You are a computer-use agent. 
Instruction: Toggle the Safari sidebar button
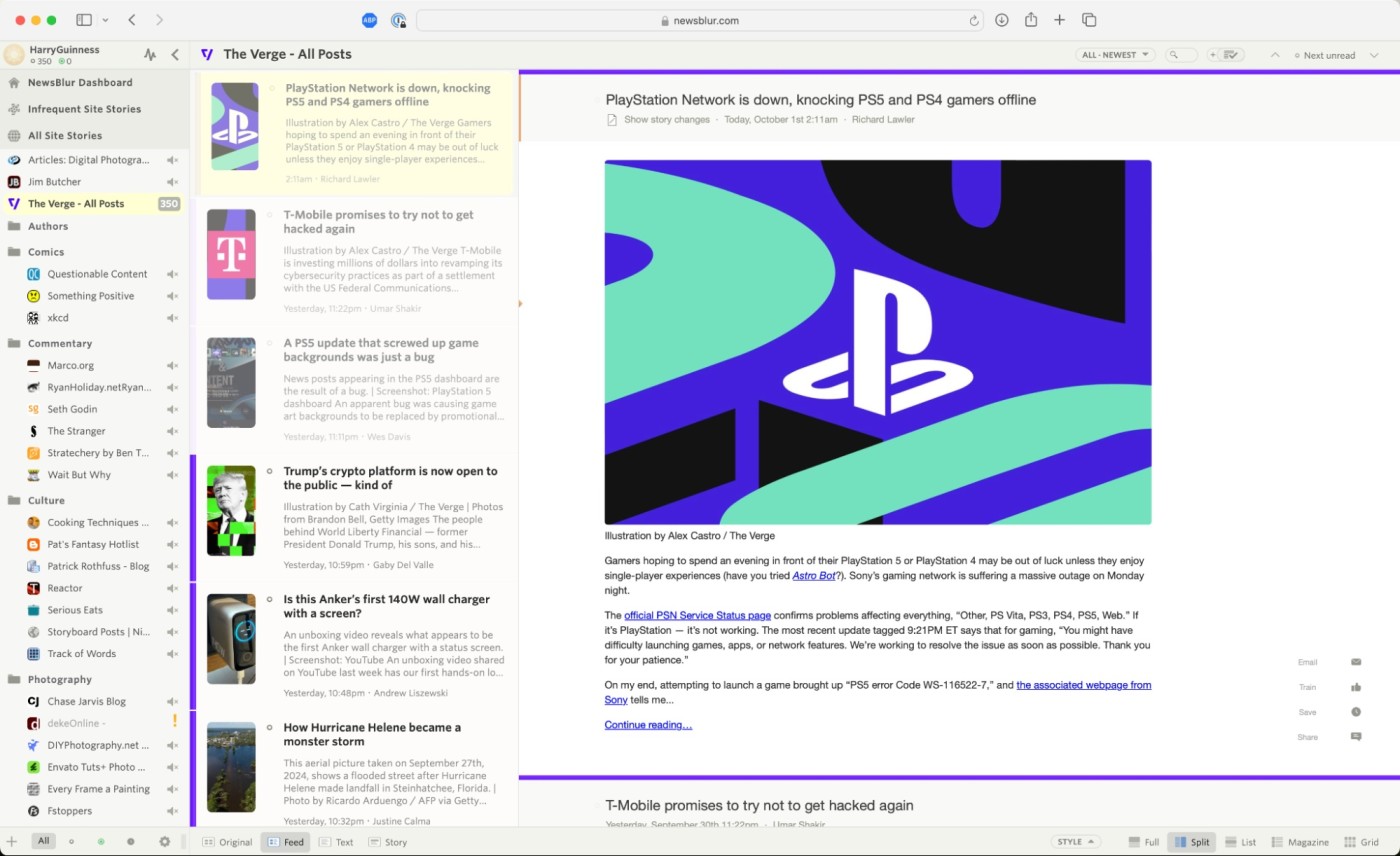[84, 20]
